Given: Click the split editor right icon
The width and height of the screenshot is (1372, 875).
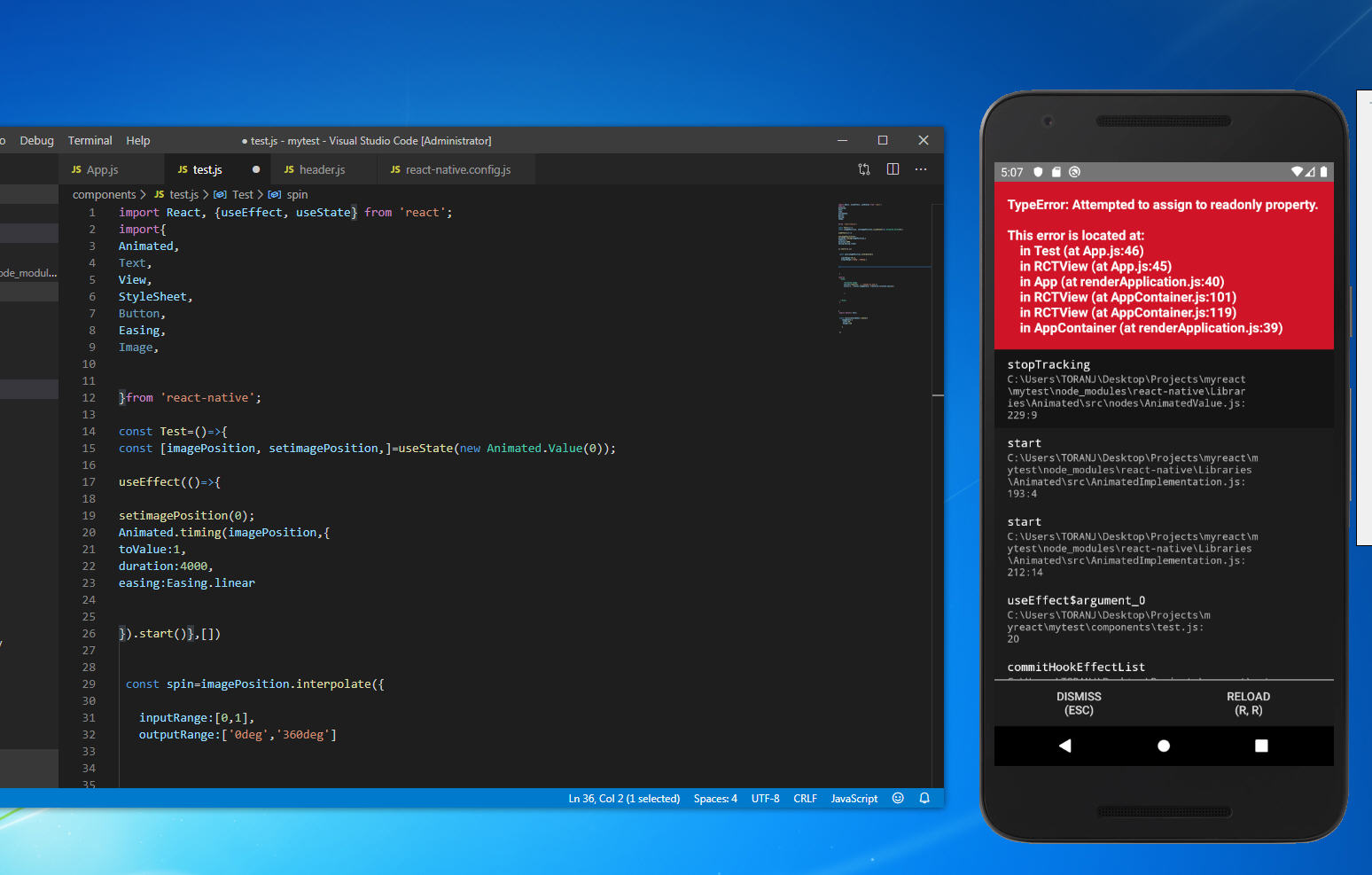Looking at the screenshot, I should point(893,169).
